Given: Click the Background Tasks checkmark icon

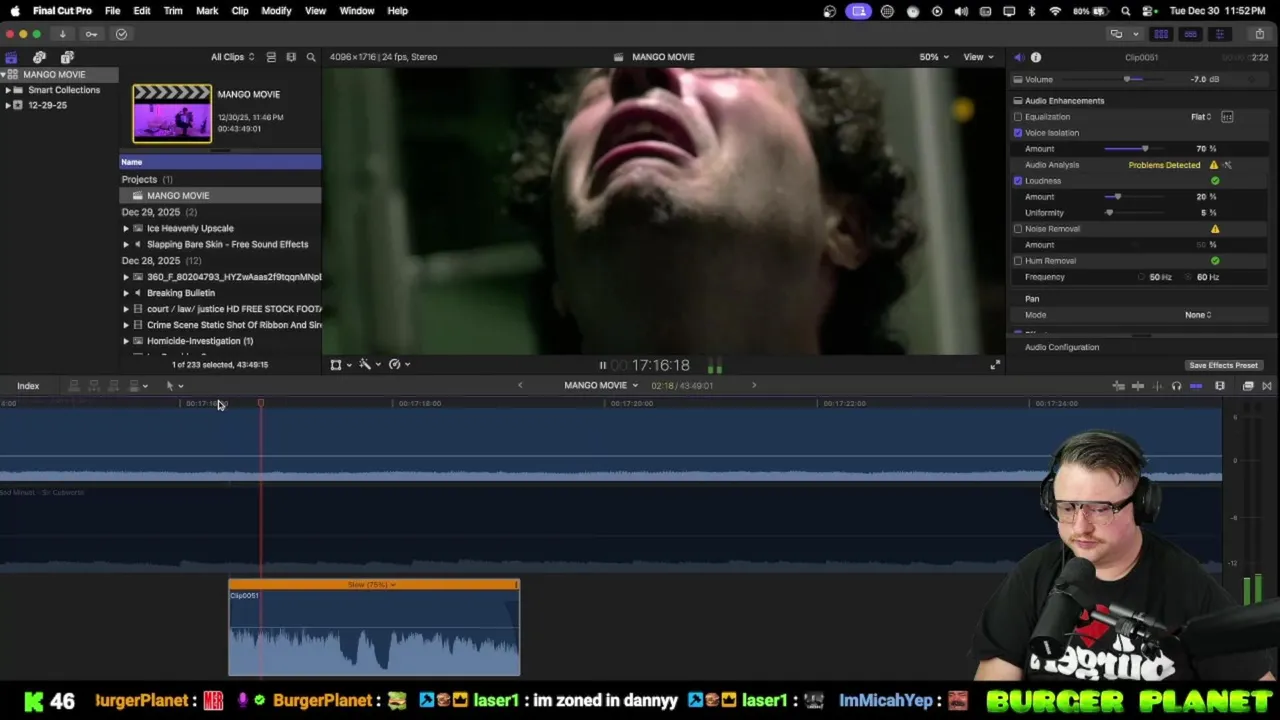Looking at the screenshot, I should tap(121, 34).
